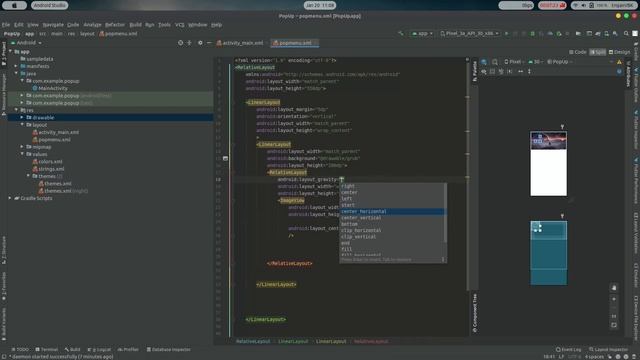Open the AVD Manager icon in toolbar
Viewport: 640px width, 360px height.
tap(607, 33)
